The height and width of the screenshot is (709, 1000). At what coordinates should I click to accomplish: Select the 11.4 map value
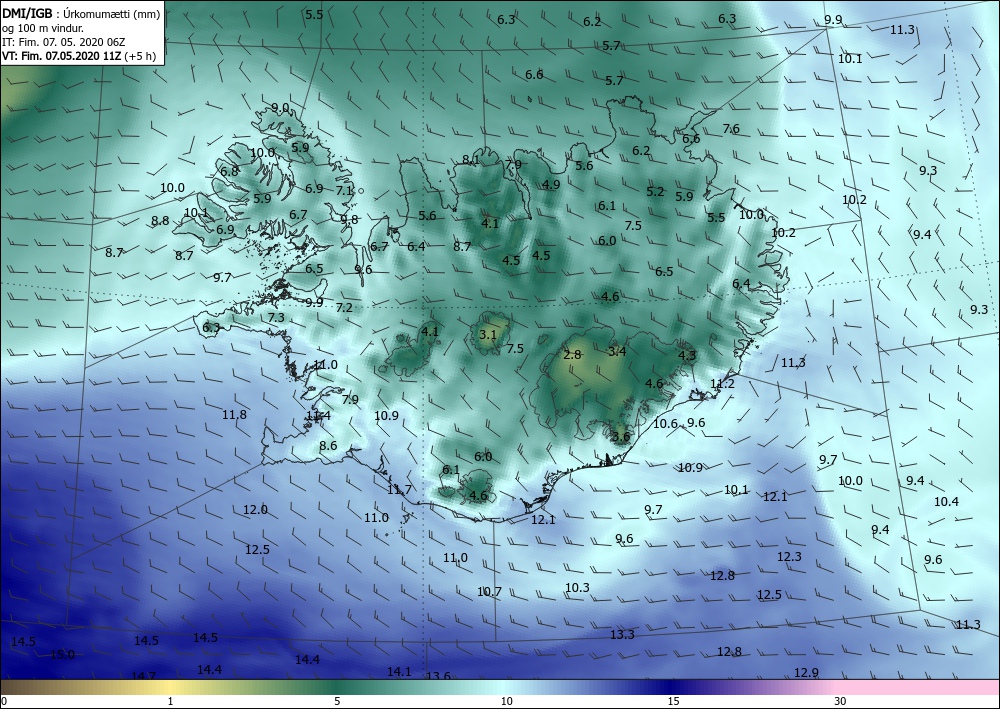pos(318,416)
